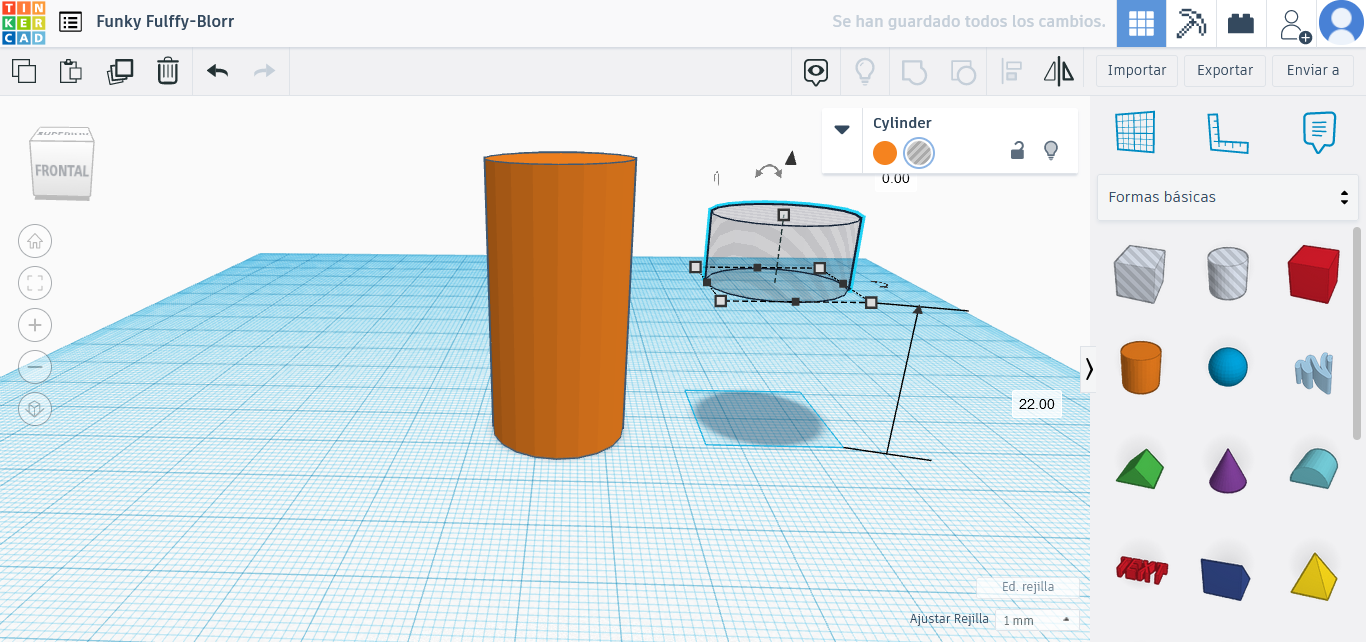The width and height of the screenshot is (1366, 642).
Task: Click the Zoom out minus button
Action: (x=35, y=367)
